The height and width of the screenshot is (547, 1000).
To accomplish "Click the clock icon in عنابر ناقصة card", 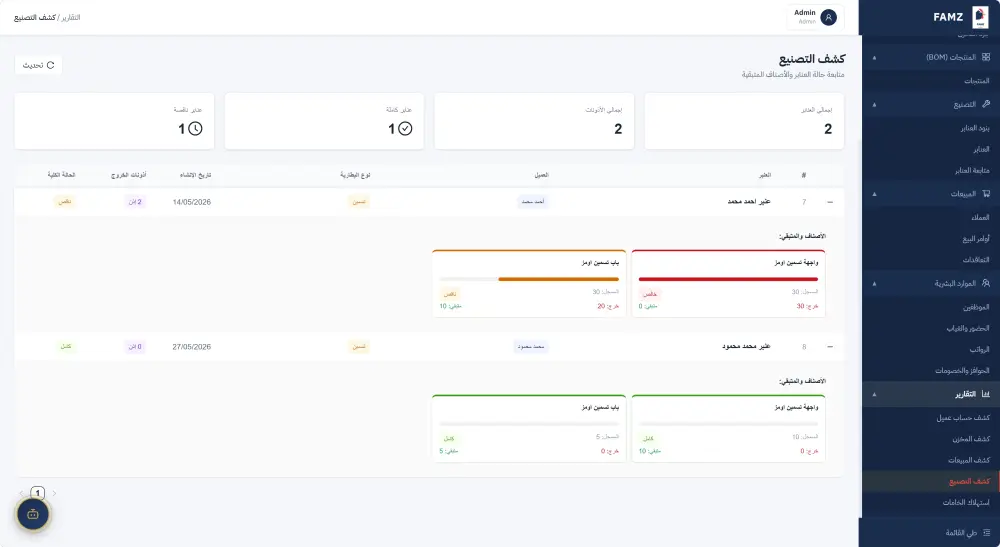I will pyautogui.click(x=195, y=129).
